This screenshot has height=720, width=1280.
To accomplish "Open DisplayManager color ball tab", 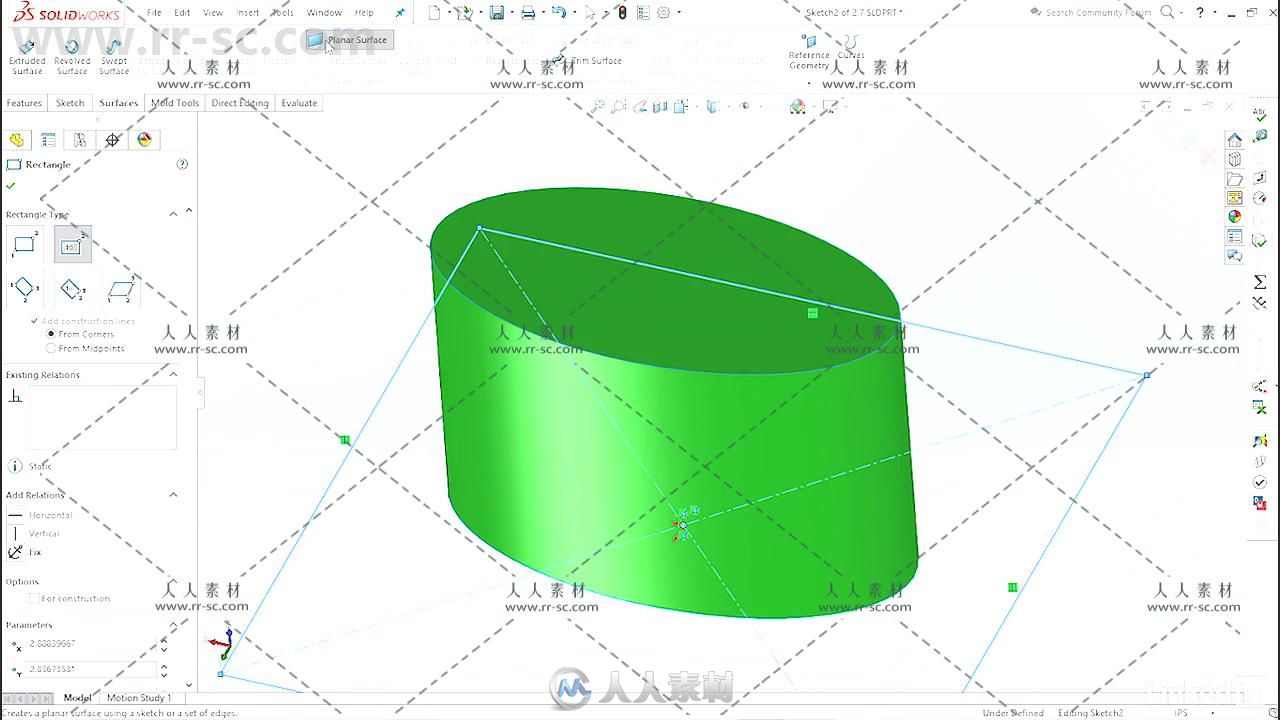I will (144, 140).
